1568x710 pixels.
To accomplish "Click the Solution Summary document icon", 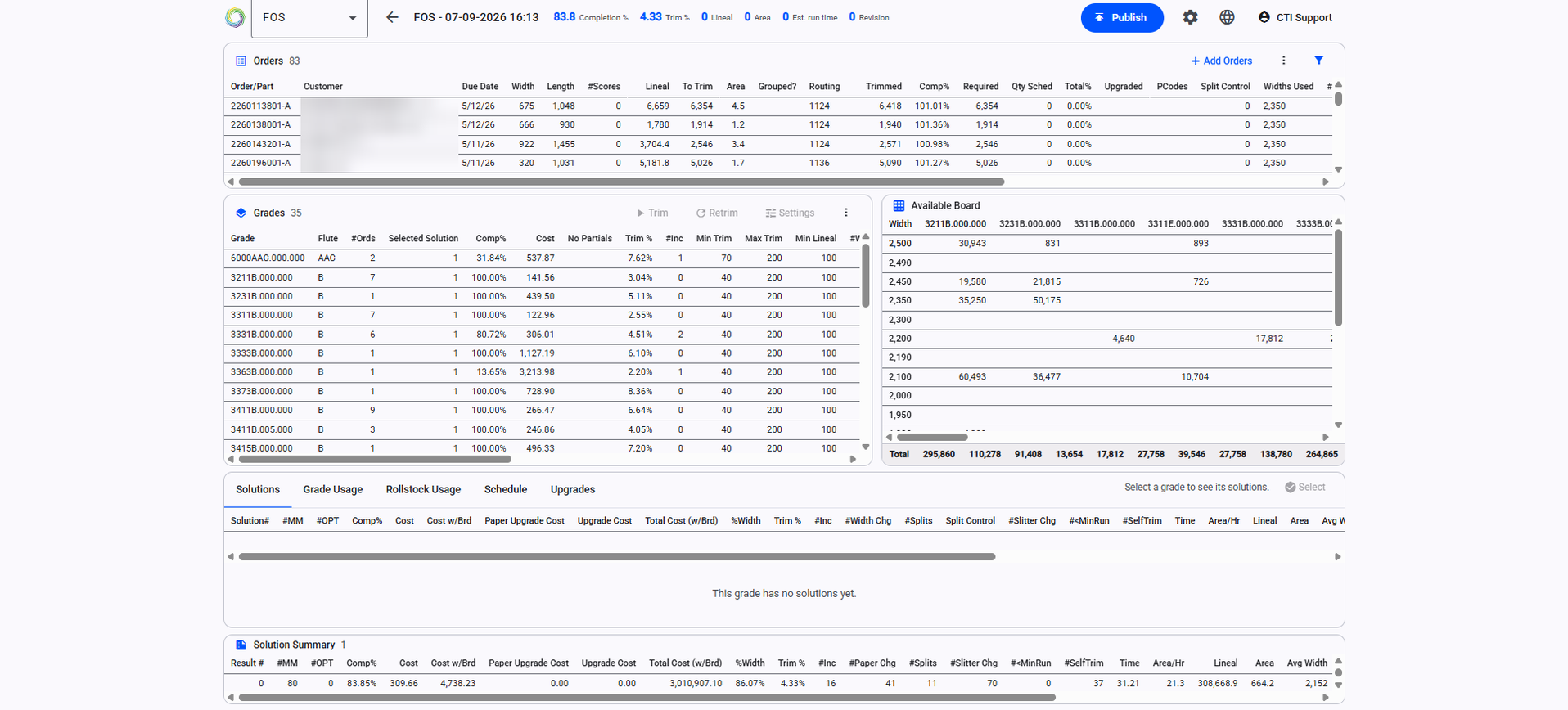I will [241, 645].
